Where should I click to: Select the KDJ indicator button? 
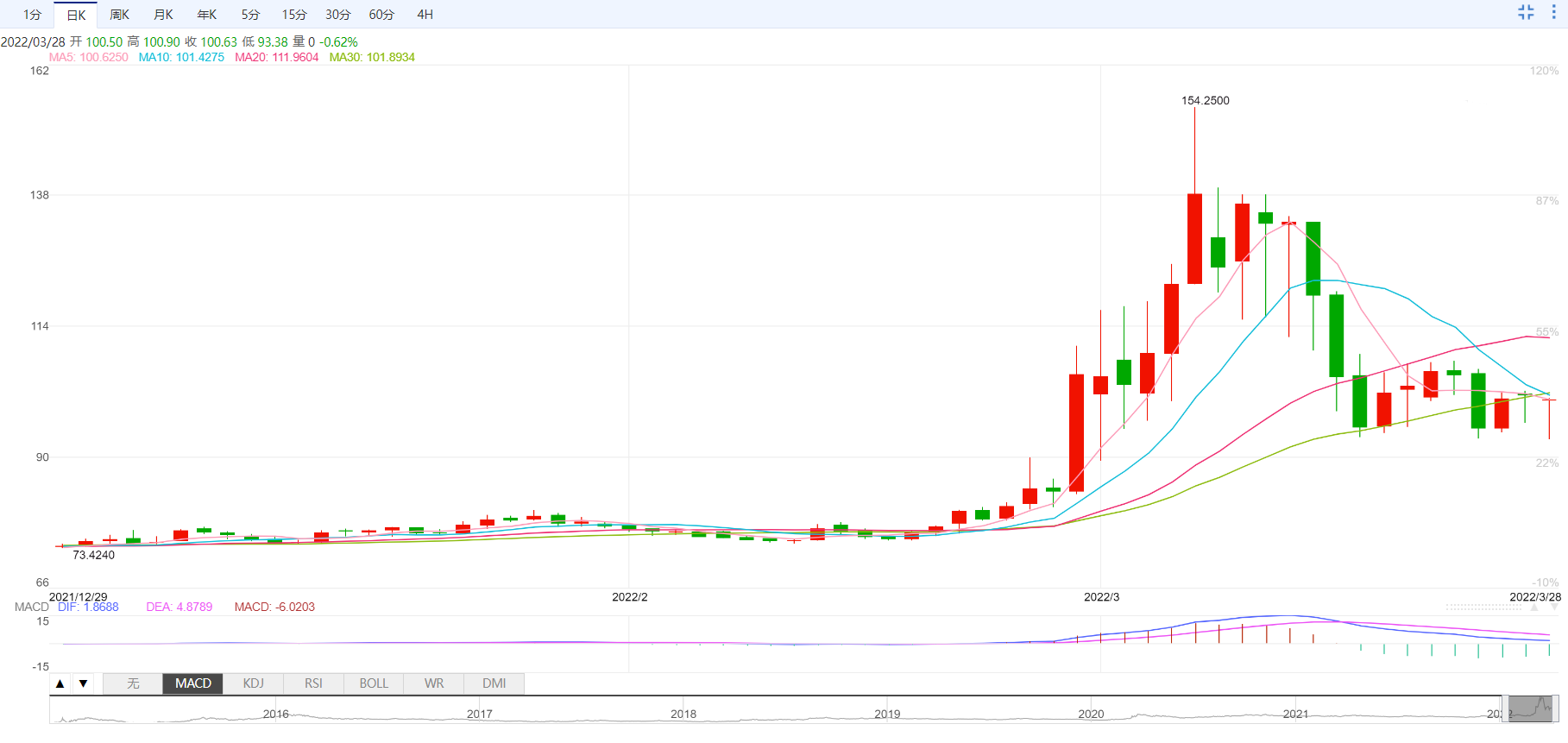[254, 683]
